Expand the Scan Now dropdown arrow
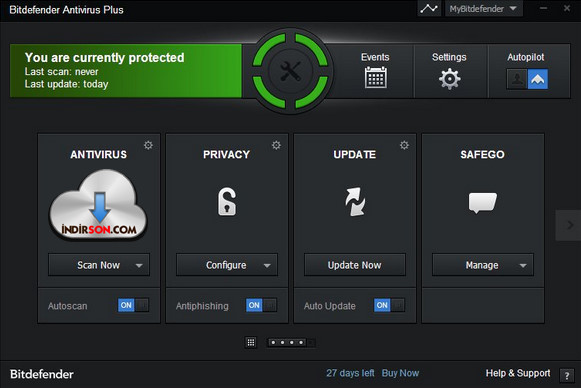 click(139, 265)
